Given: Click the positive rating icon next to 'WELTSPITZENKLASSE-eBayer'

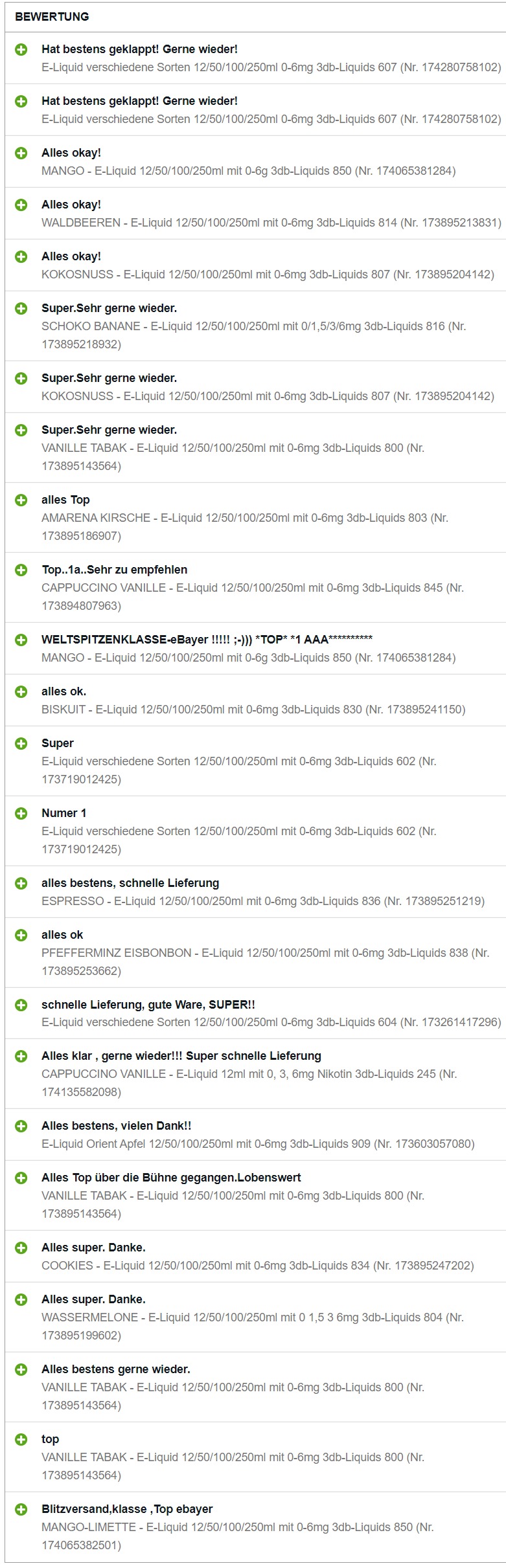Looking at the screenshot, I should coord(21,640).
